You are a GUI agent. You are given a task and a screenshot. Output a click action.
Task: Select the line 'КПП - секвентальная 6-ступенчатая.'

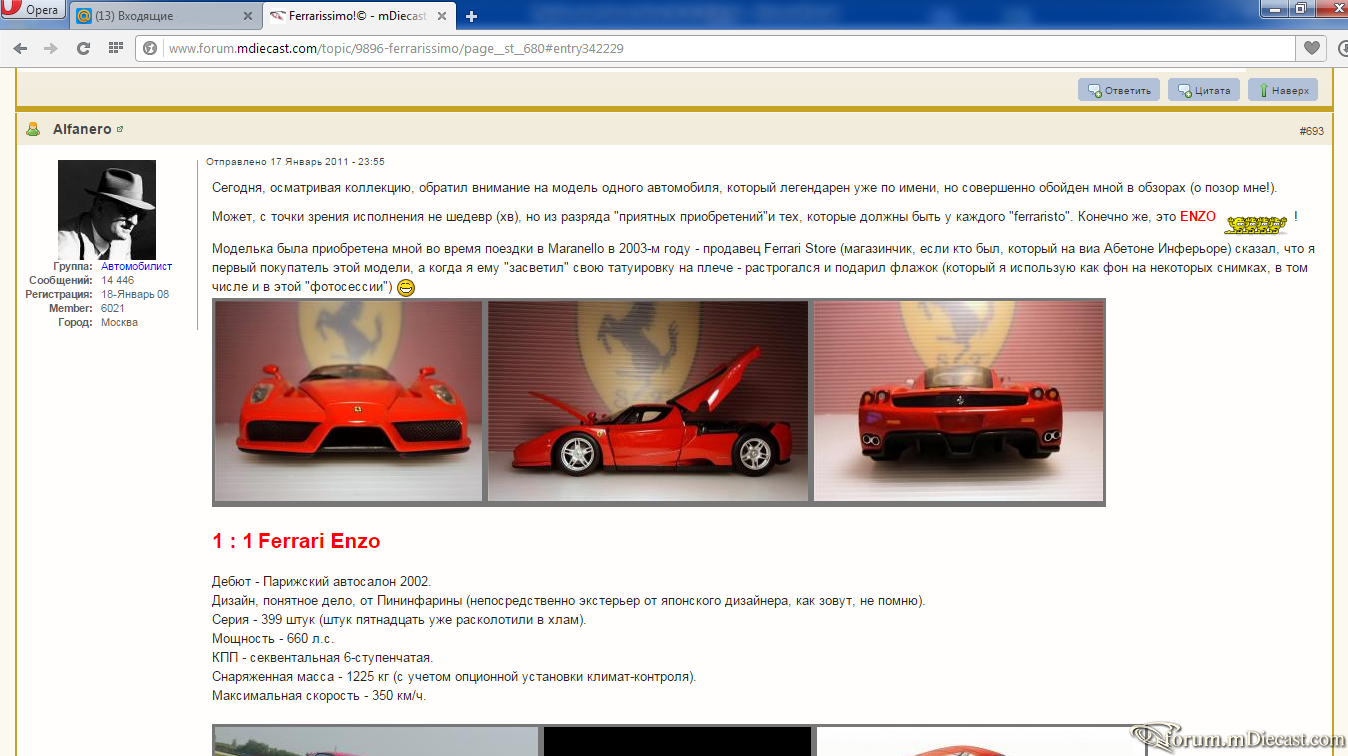click(x=322, y=658)
